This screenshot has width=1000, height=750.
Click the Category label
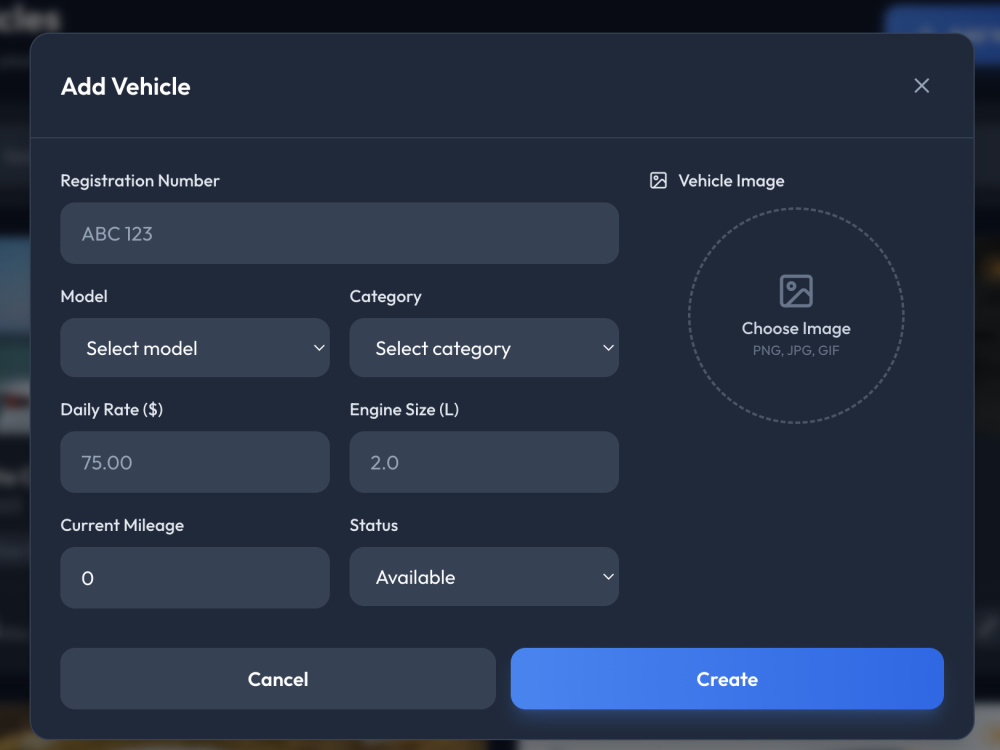[385, 297]
